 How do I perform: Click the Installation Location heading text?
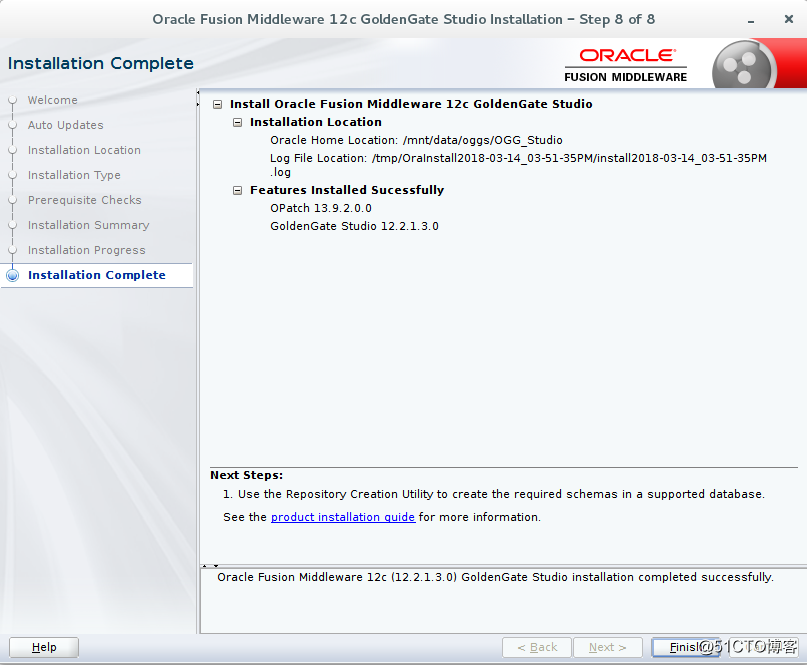click(315, 122)
